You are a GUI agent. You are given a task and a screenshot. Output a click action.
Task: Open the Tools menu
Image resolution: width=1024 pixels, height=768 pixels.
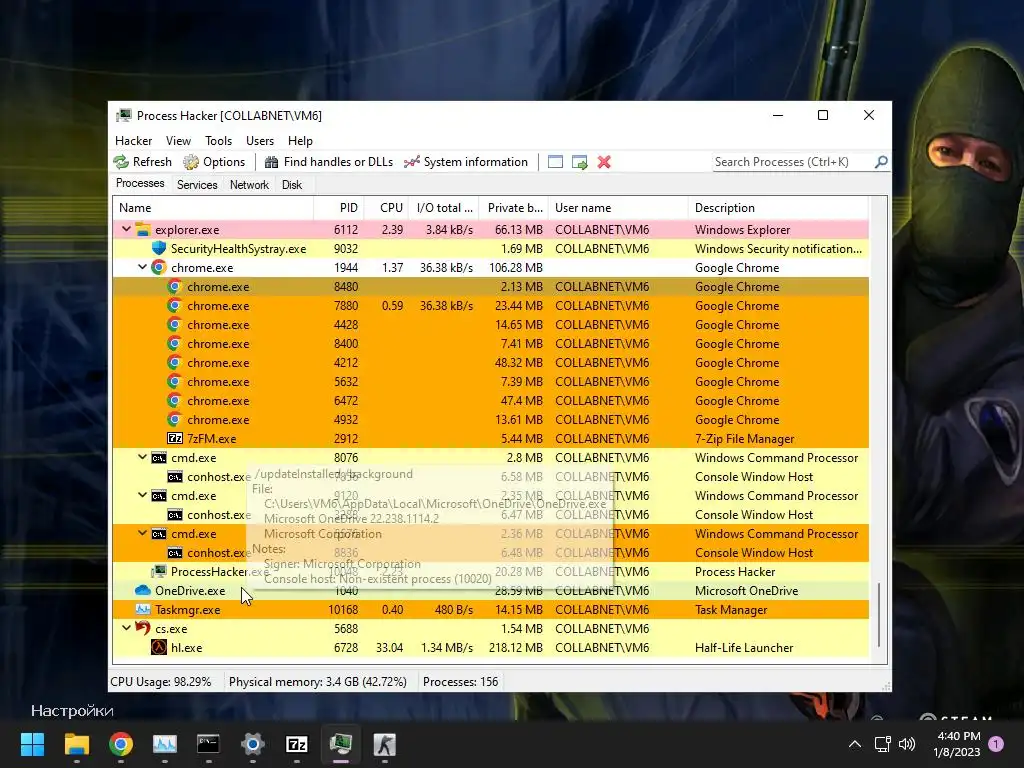pos(218,140)
